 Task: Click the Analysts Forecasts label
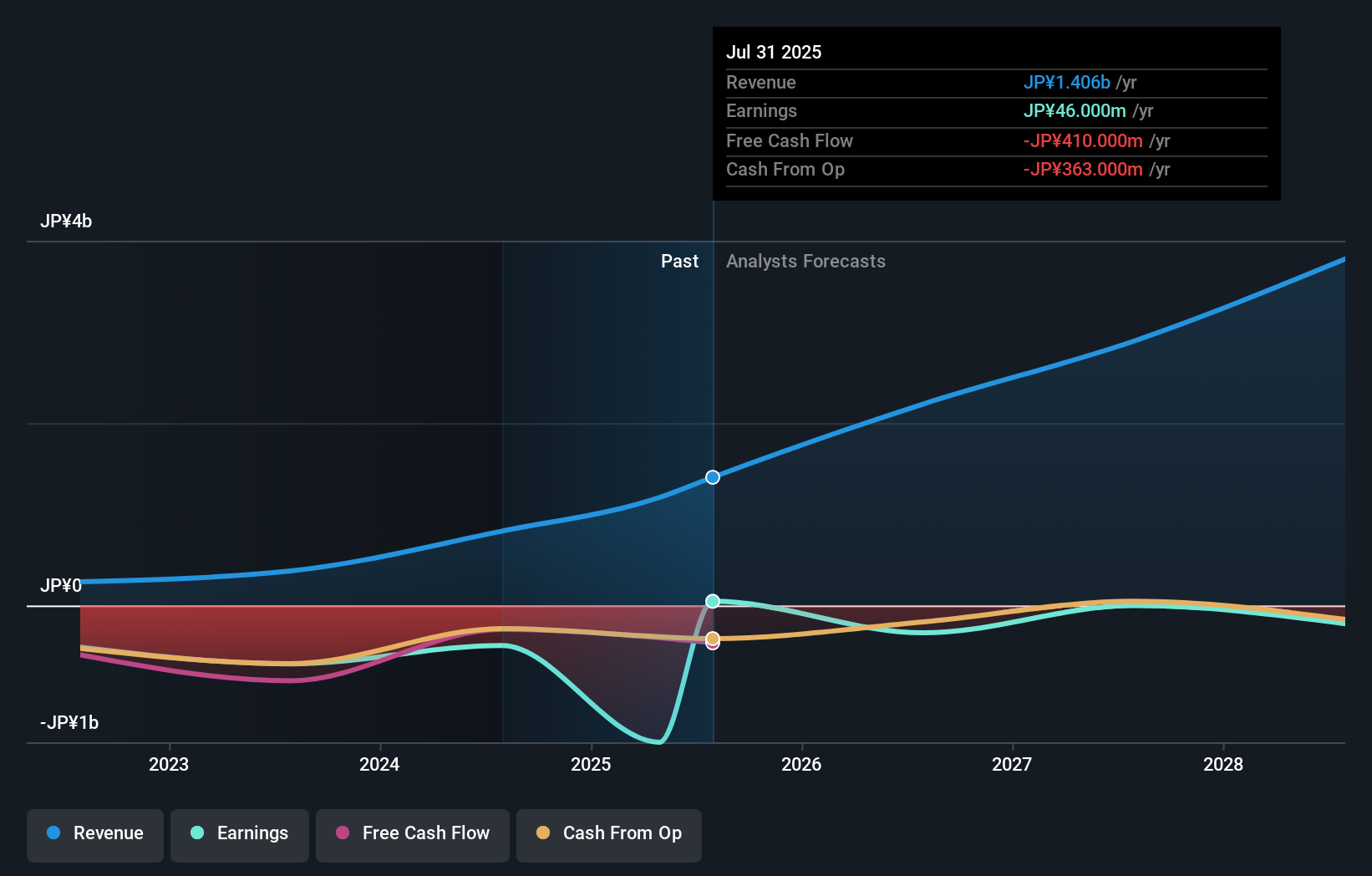coord(805,261)
